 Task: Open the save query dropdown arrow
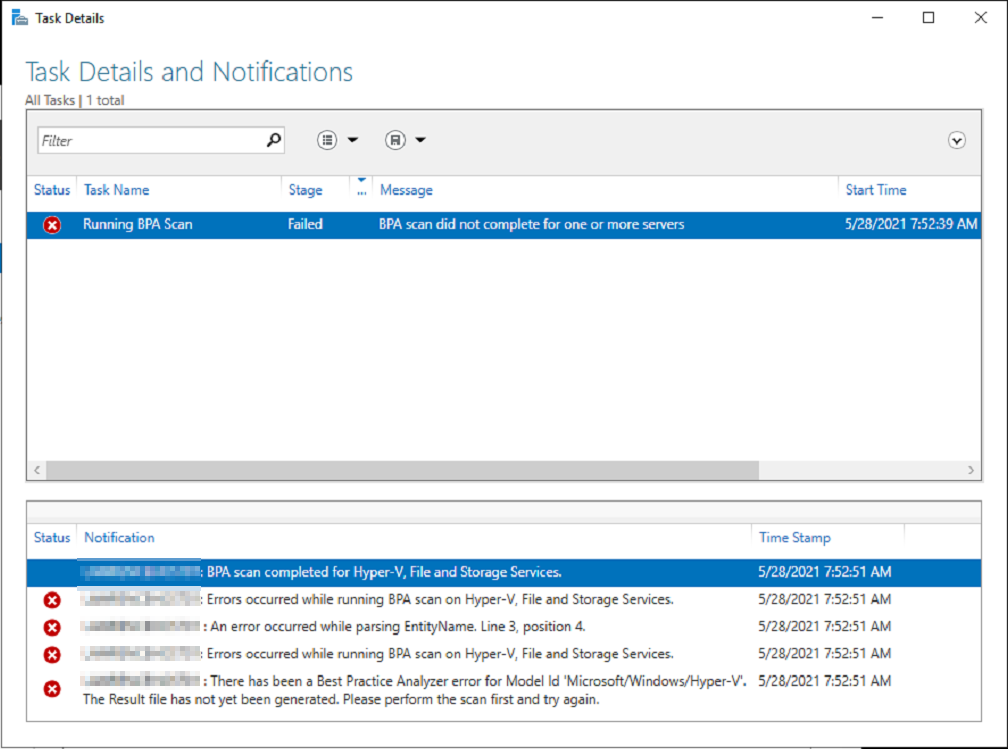[421, 139]
